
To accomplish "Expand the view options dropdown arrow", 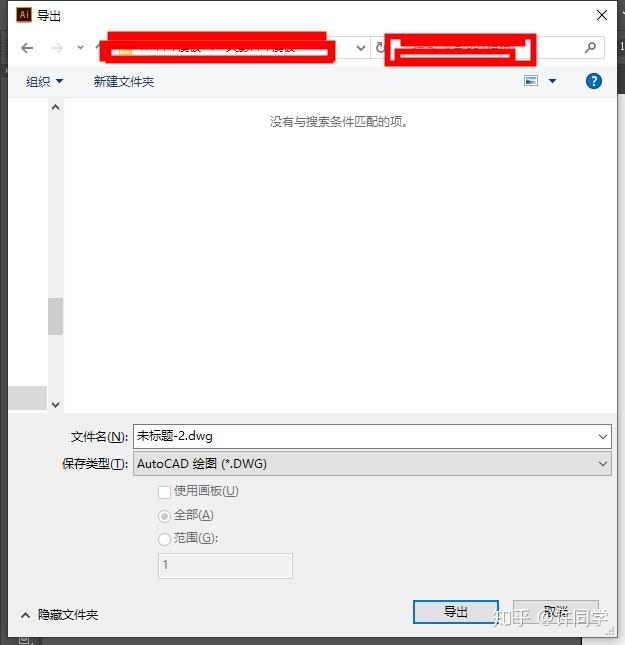I will (553, 81).
